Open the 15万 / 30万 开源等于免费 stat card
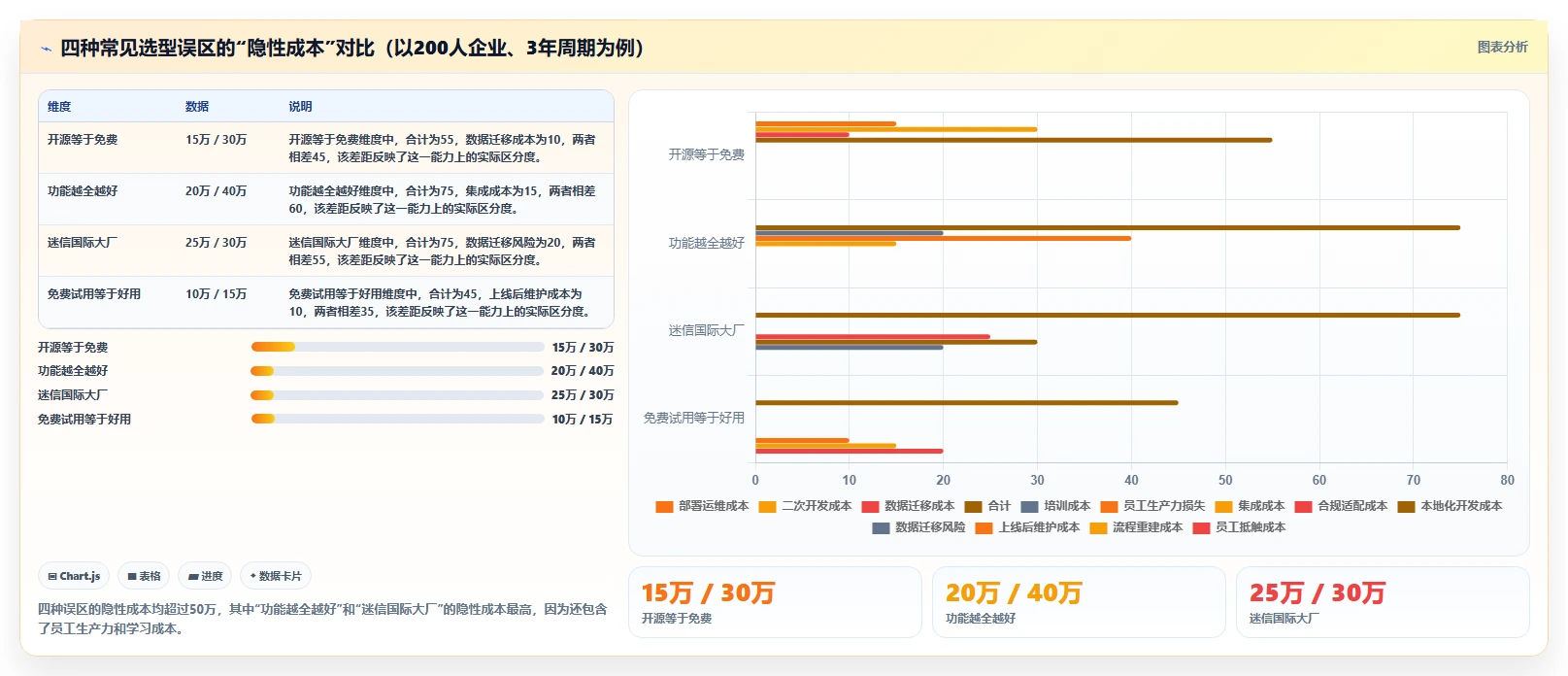The height and width of the screenshot is (676, 1568). pos(775,602)
